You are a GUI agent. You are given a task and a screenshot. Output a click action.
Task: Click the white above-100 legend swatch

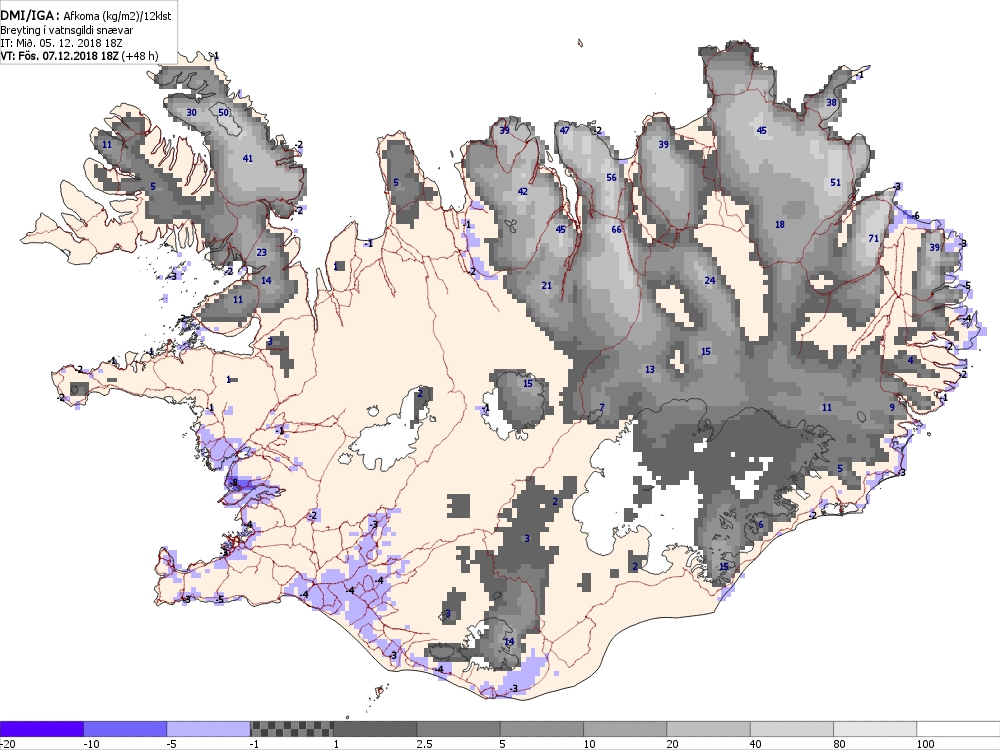pyautogui.click(x=959, y=729)
